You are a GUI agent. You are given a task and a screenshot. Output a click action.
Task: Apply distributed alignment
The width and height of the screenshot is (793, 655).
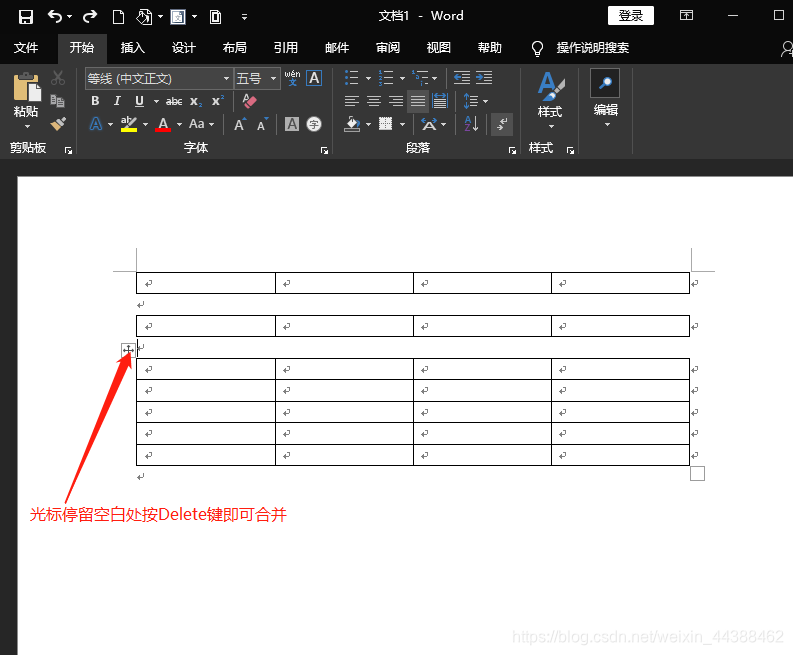[x=440, y=101]
